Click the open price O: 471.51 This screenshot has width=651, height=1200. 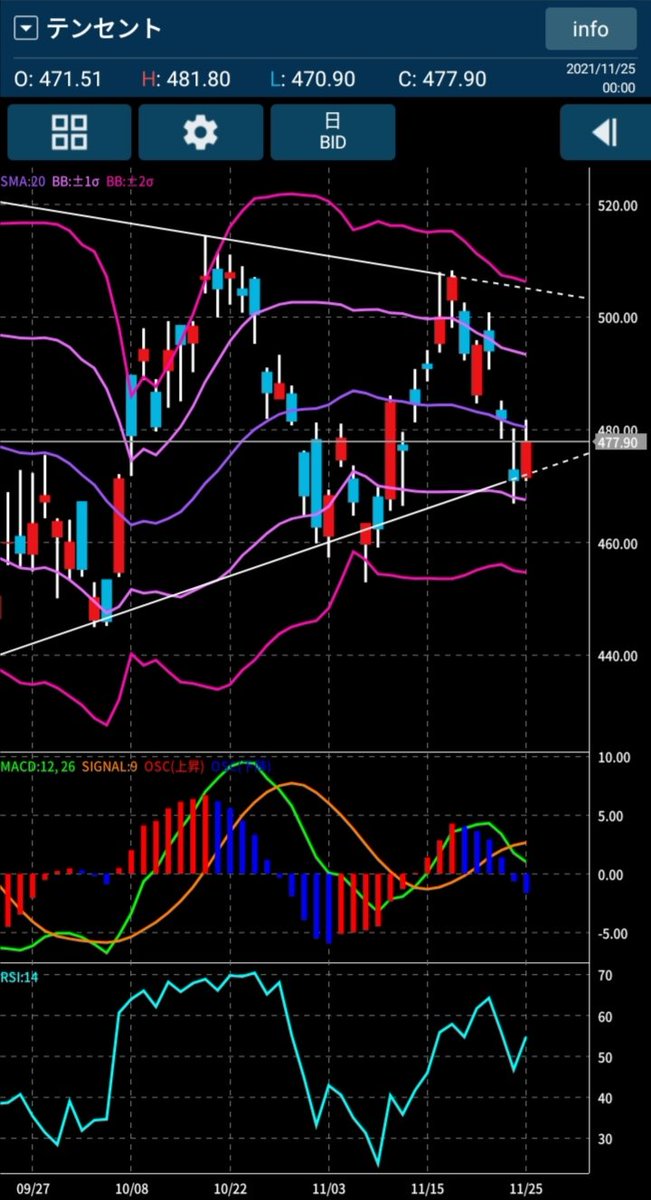(x=57, y=79)
